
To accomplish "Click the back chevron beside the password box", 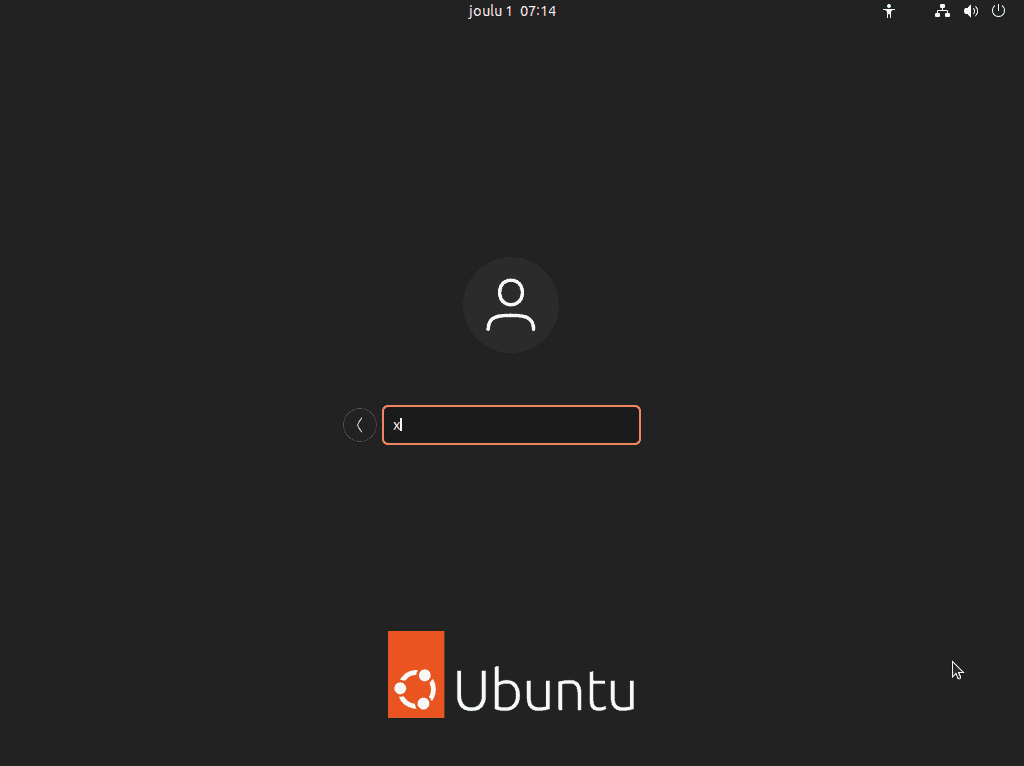I will click(x=360, y=424).
